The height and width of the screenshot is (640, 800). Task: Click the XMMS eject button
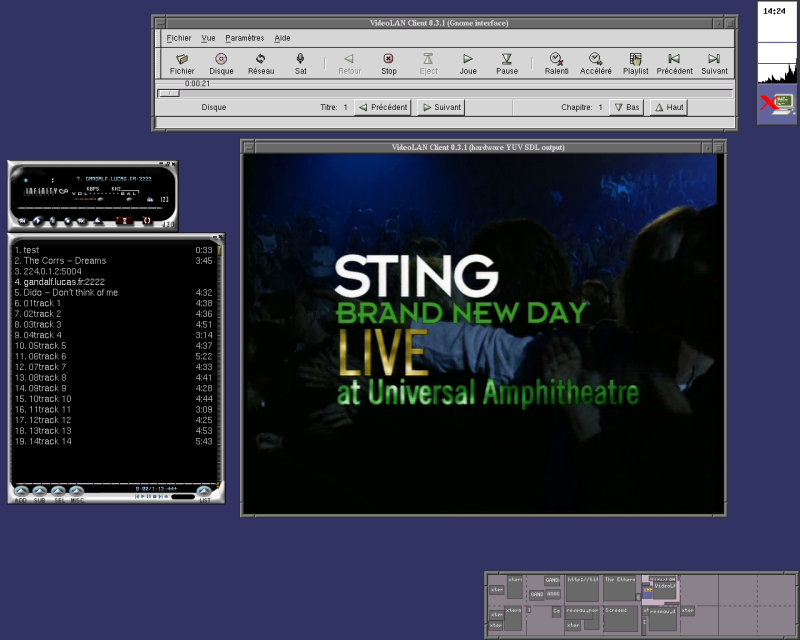tap(97, 221)
